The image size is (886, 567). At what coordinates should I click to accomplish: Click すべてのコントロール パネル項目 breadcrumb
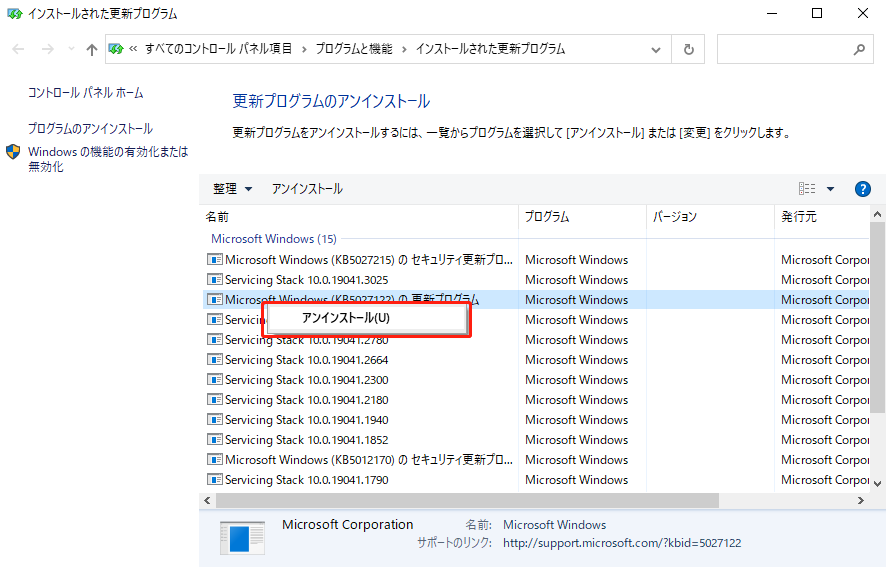[218, 49]
